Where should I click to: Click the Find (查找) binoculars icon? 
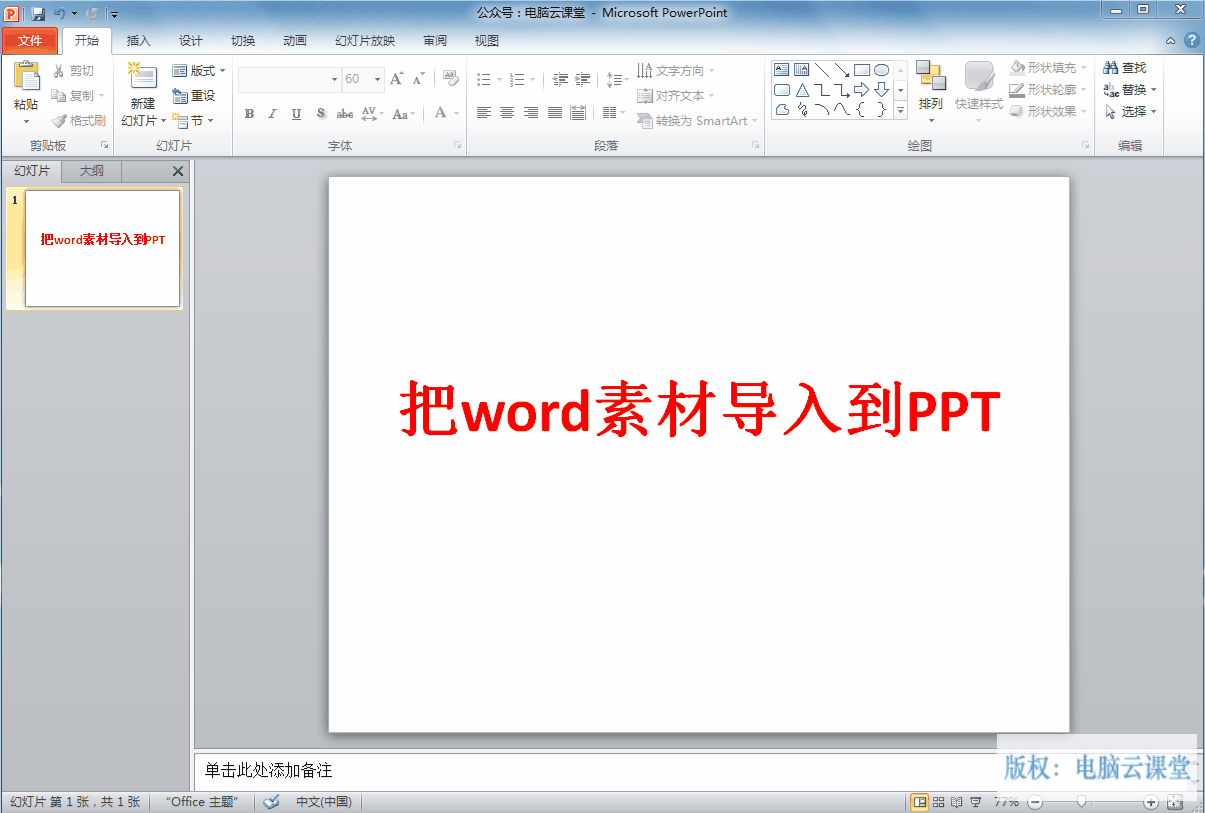(1110, 68)
